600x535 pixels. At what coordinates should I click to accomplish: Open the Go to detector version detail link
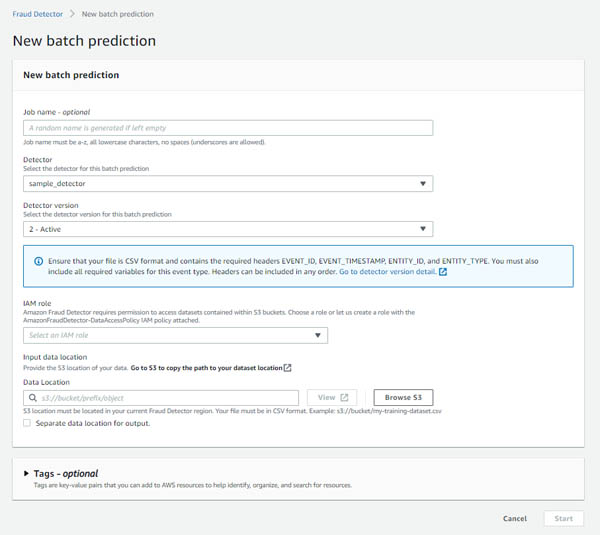(388, 272)
